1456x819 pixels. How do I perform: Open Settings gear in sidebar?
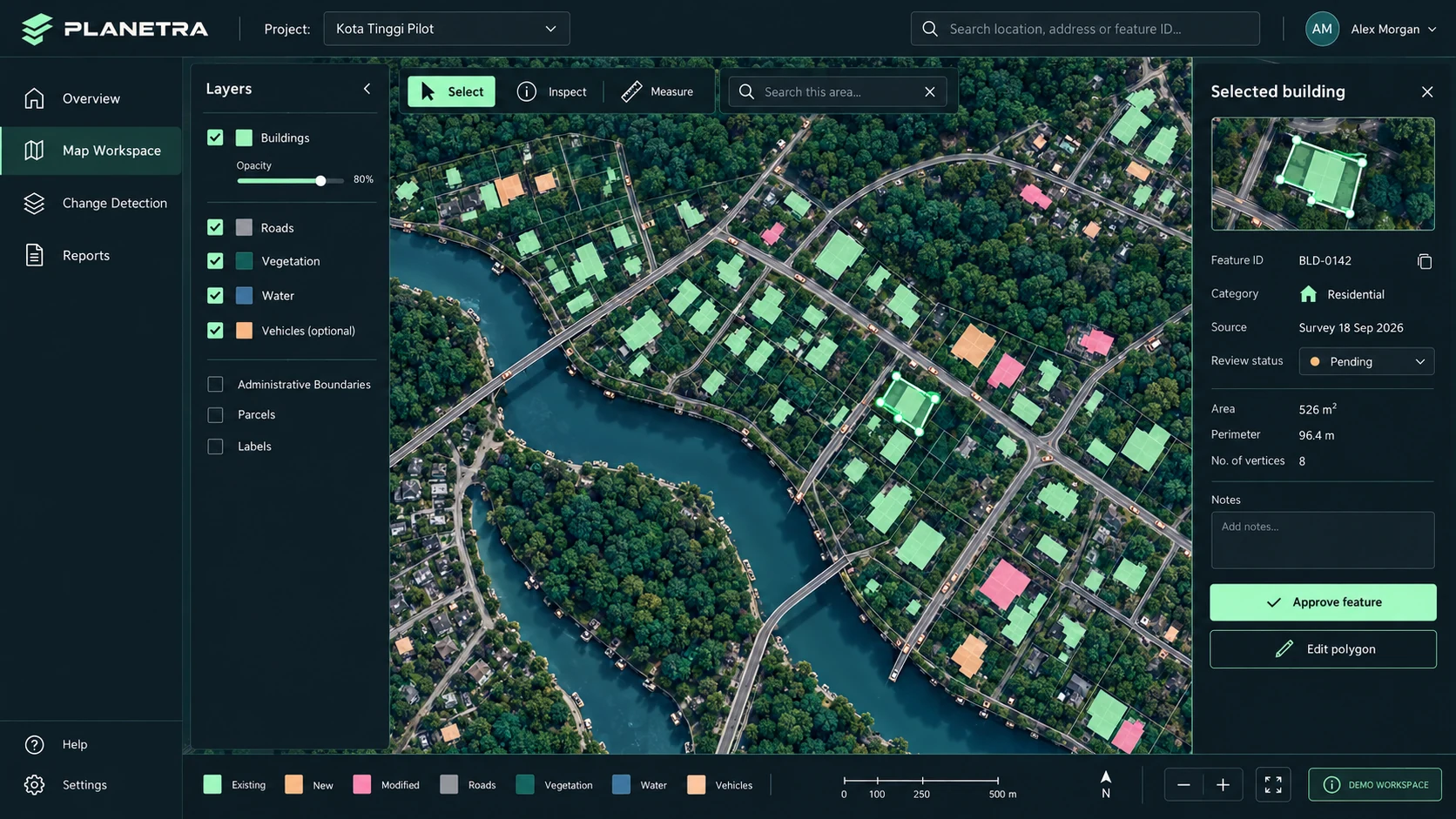(x=65, y=784)
